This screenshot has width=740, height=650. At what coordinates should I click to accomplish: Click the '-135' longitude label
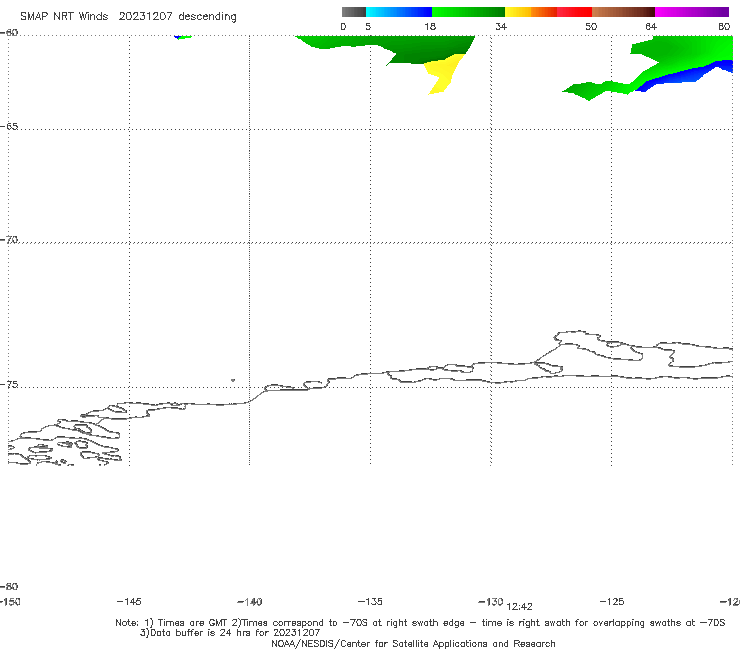click(370, 601)
